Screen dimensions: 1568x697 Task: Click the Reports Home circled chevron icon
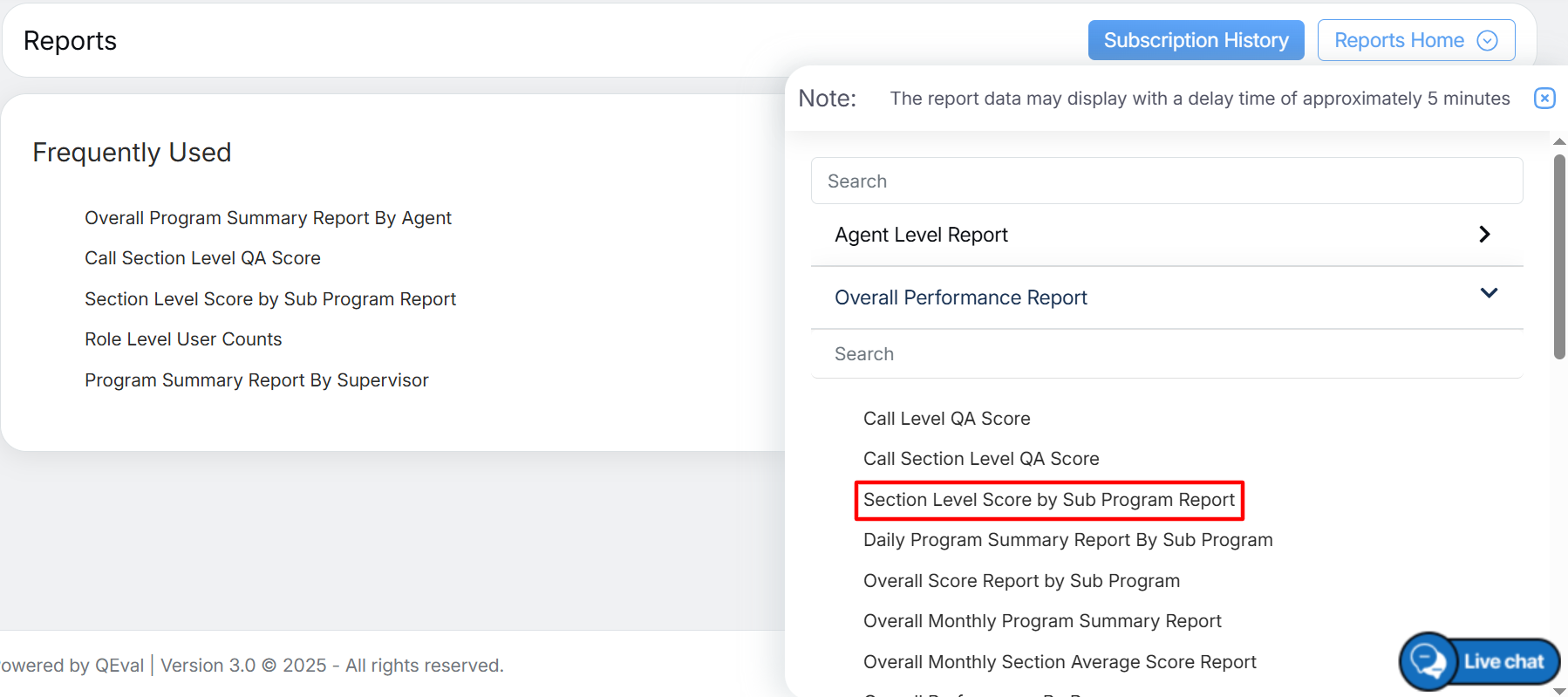[1487, 41]
